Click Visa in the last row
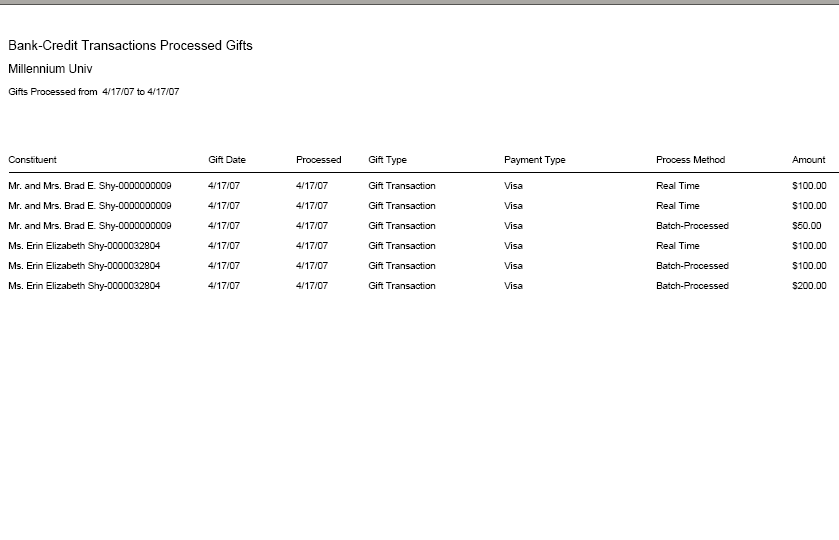 coord(513,286)
